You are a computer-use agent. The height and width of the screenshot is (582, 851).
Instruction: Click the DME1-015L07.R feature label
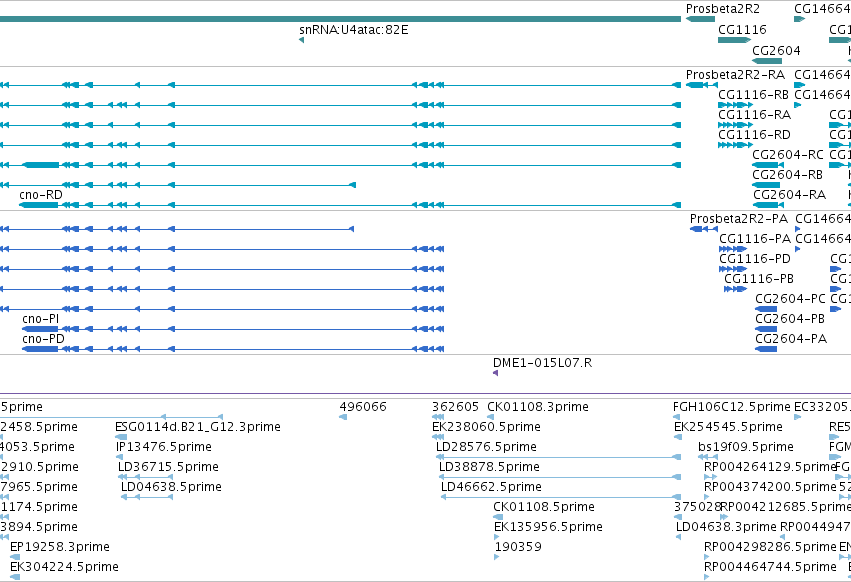pyautogui.click(x=542, y=363)
